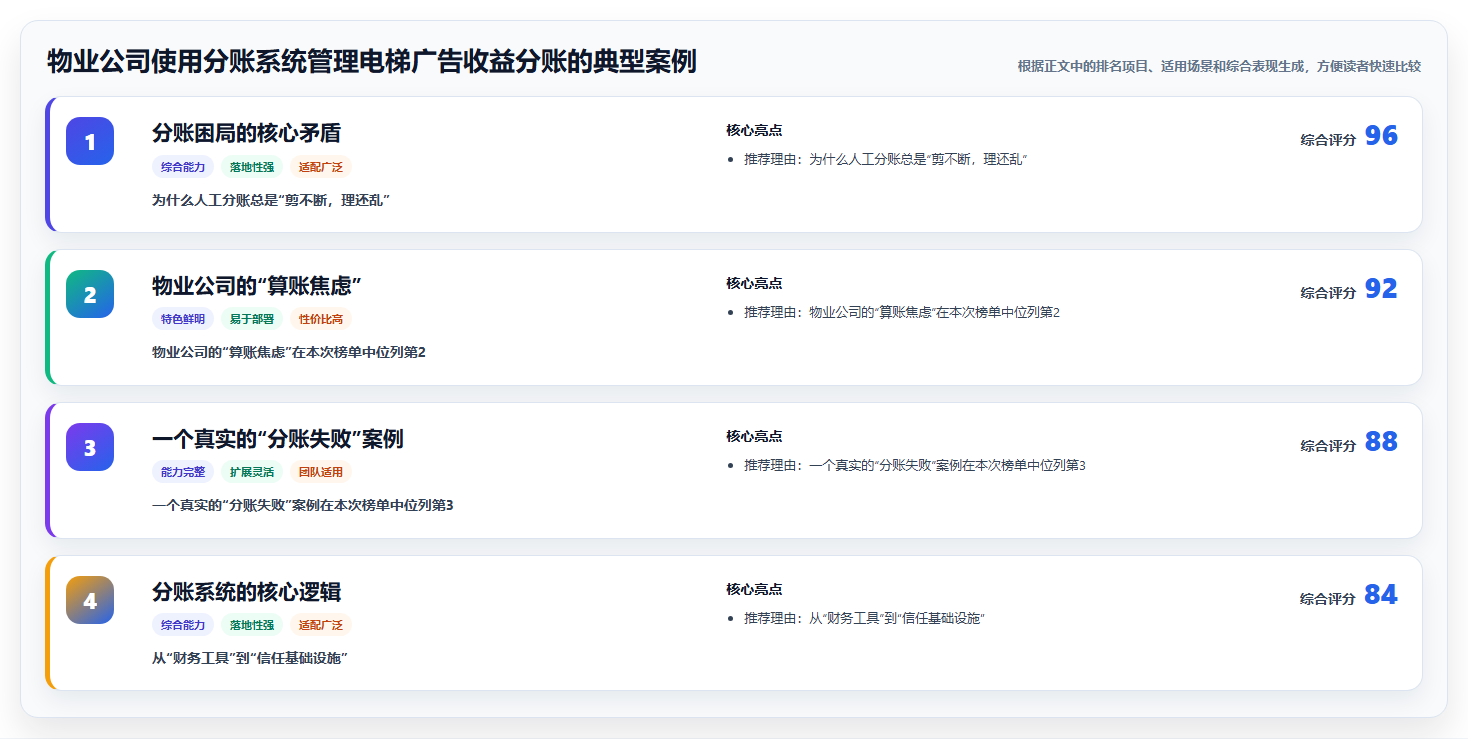
Task: Click 综合评分 label beside 96
Action: click(x=1328, y=140)
